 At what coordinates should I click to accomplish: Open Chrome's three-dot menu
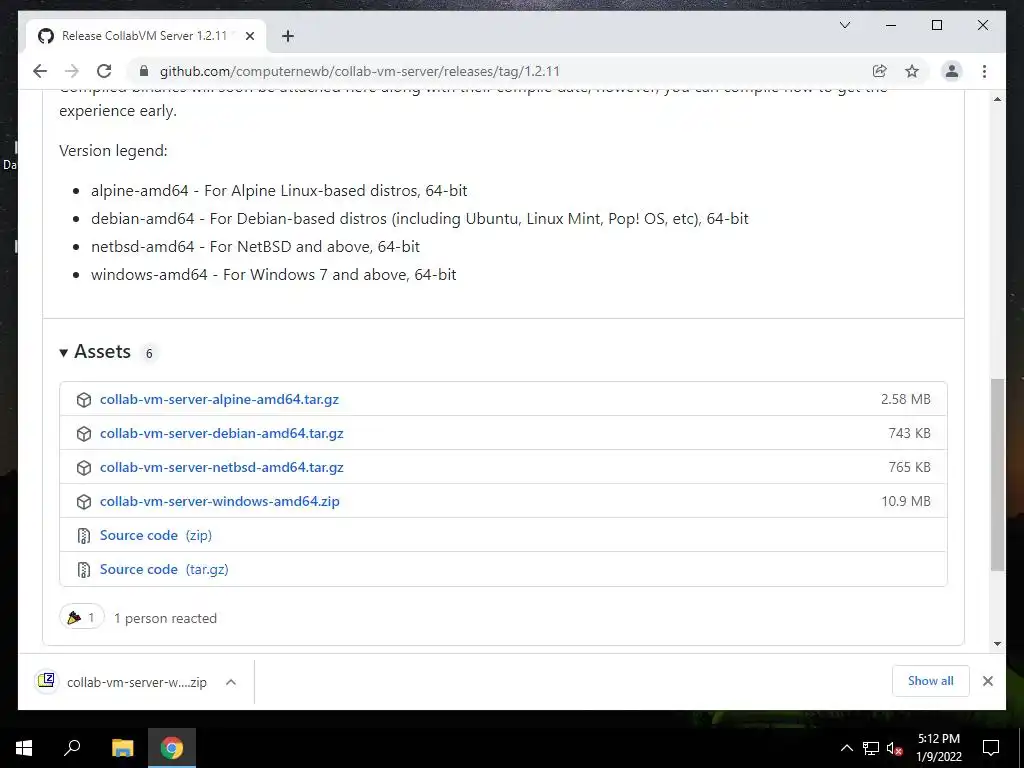point(984,71)
